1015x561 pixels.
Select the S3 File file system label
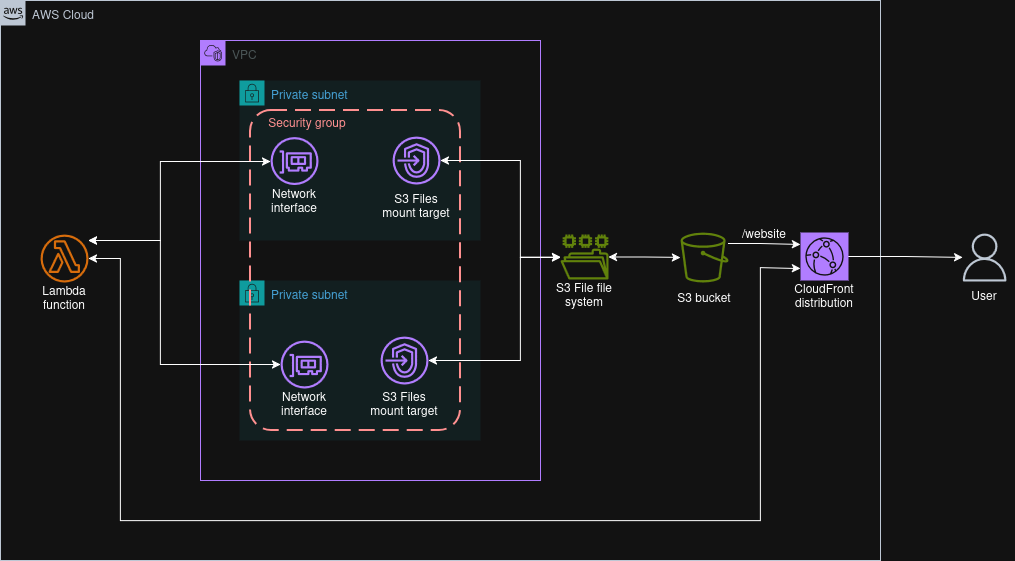click(584, 294)
